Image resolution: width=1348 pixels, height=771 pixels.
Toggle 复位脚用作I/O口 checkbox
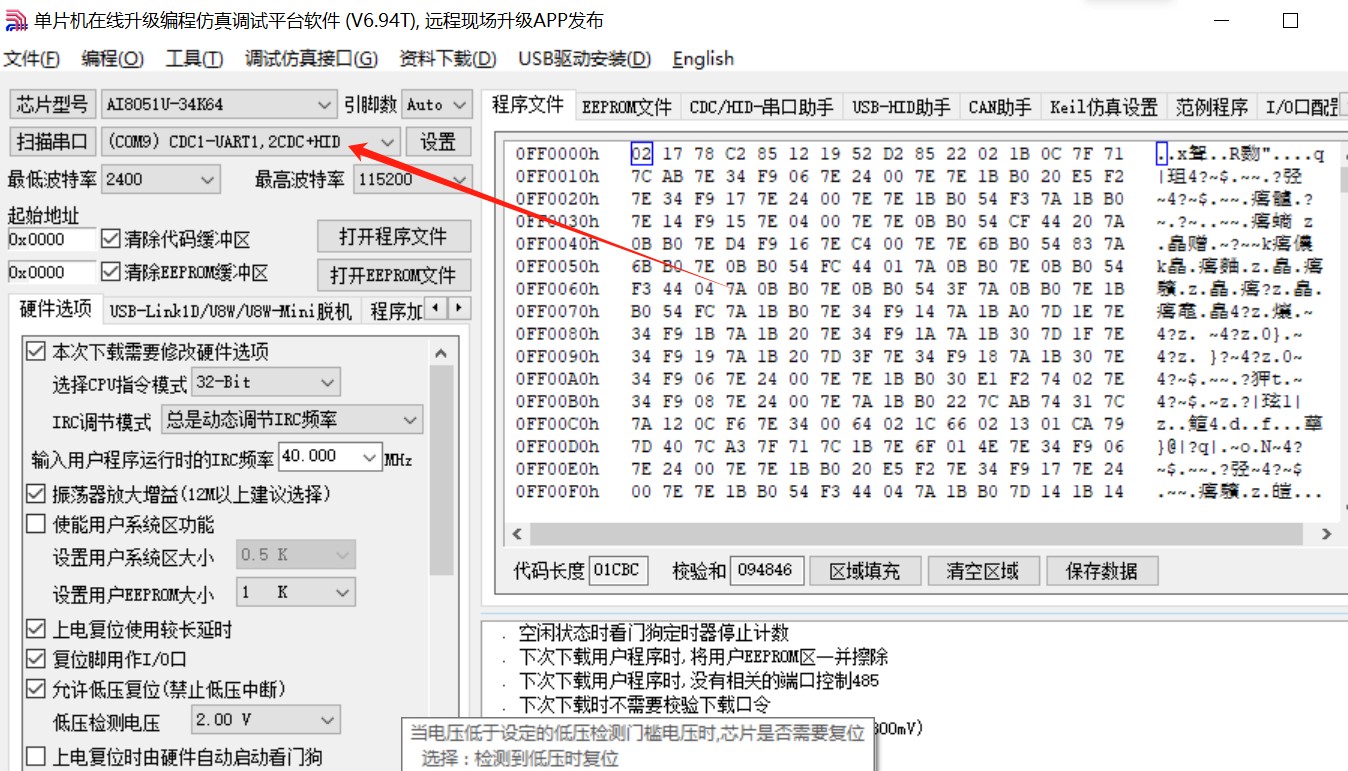(36, 659)
